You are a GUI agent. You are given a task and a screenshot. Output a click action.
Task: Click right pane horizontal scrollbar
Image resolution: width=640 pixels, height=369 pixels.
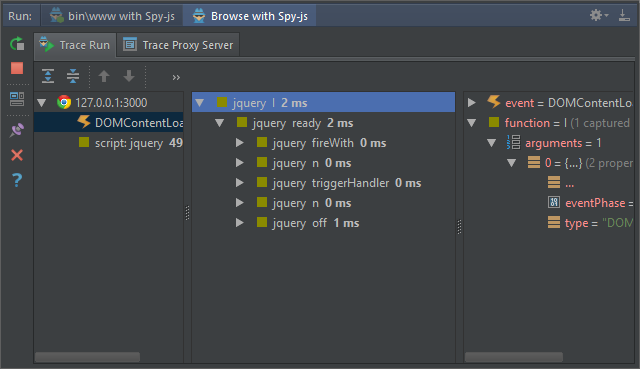[x=514, y=357]
